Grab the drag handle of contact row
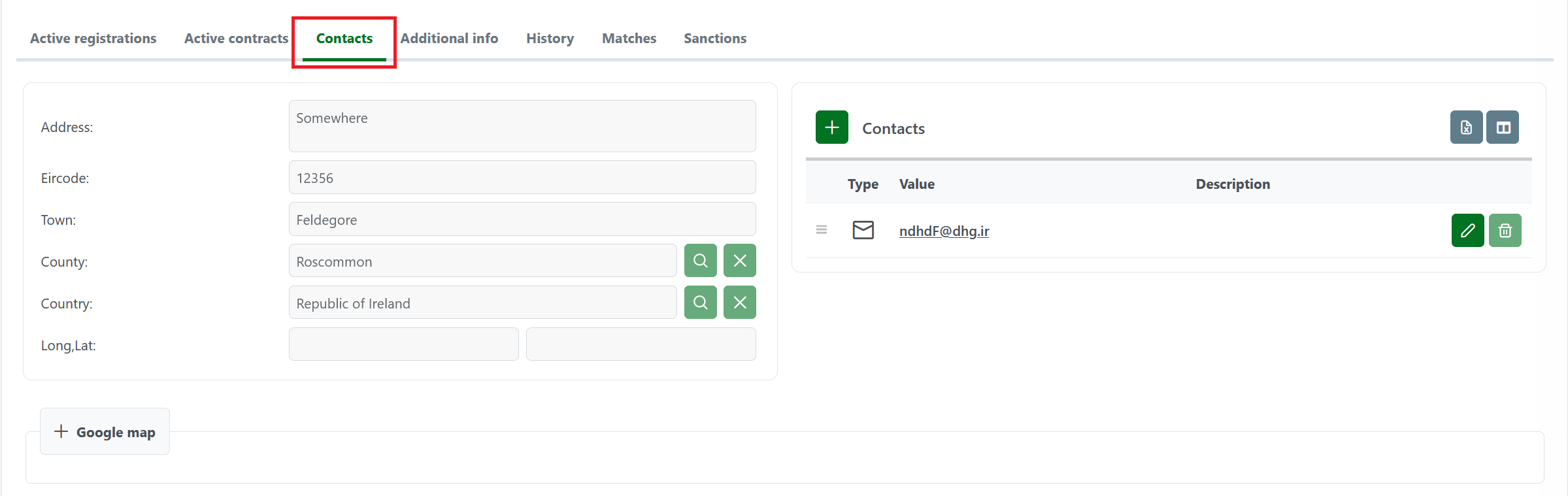The height and width of the screenshot is (496, 1568). click(822, 230)
